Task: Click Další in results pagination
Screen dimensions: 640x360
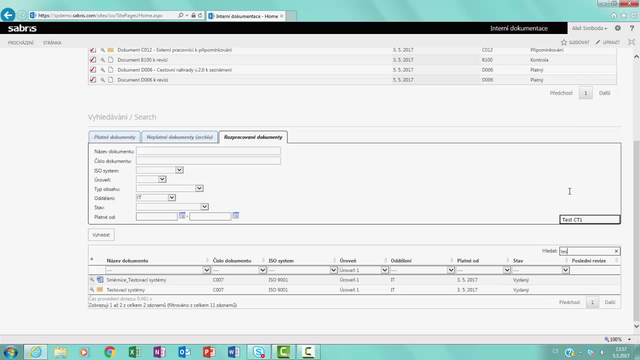Action: 610,302
